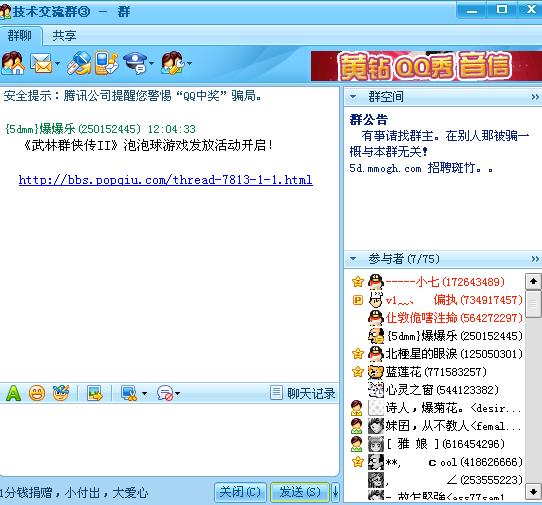Select member 小七 (172643489)
Image resolution: width=542 pixels, height=505 pixels.
tap(445, 282)
